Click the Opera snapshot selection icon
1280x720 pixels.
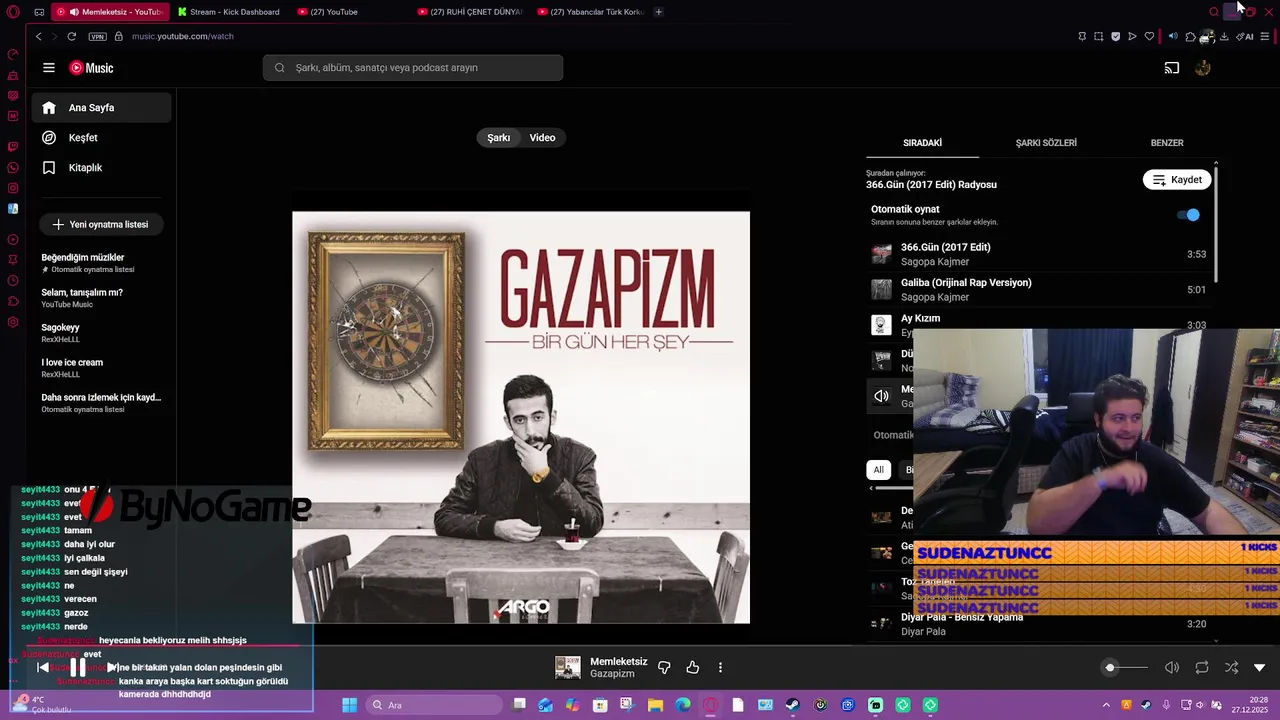[x=1099, y=36]
